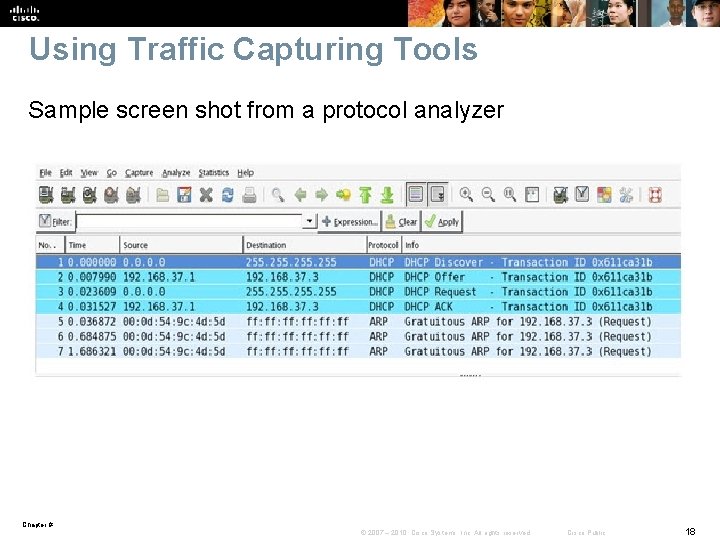Image resolution: width=720 pixels, height=540 pixels.
Task: Go forward in packet history arrow
Action: (x=321, y=195)
